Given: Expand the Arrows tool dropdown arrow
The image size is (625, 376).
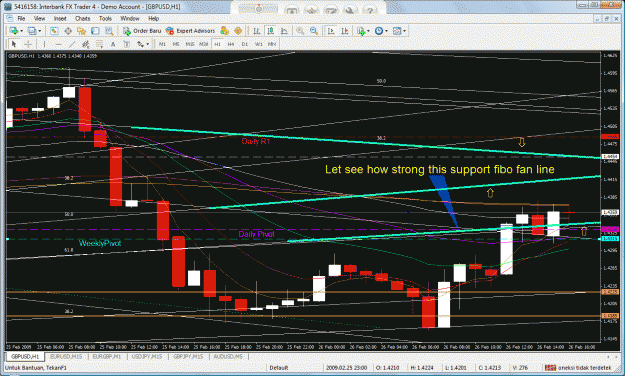Looking at the screenshot, I should pos(147,44).
